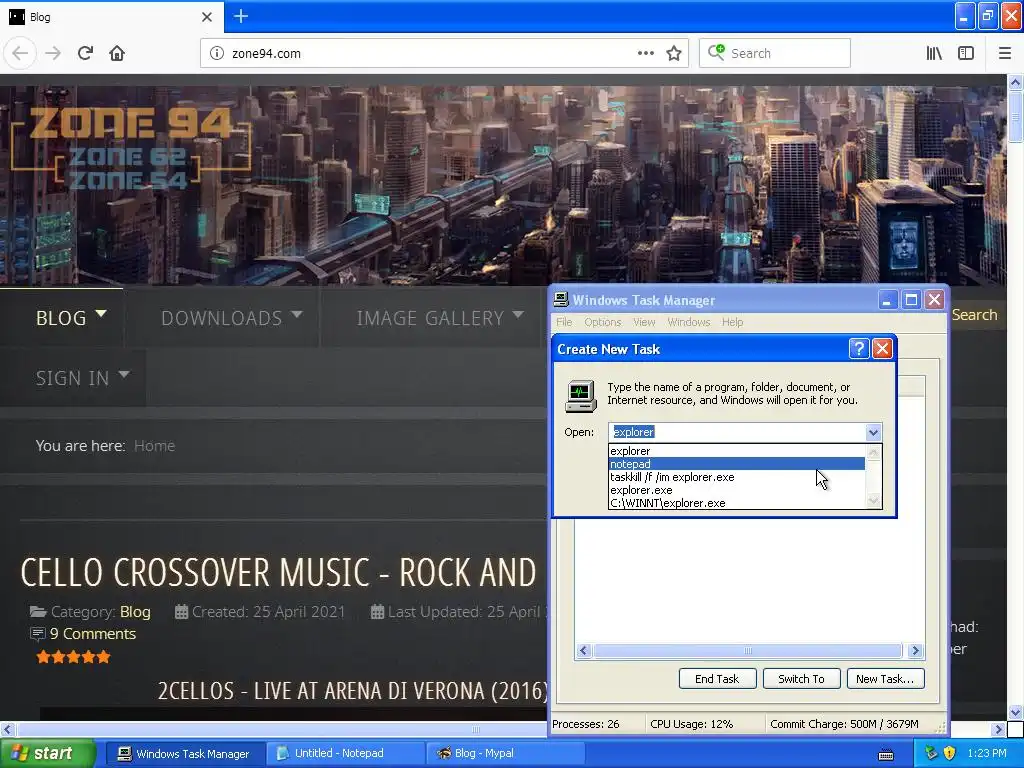Click the page vertical scroll down arrow

1015,712
